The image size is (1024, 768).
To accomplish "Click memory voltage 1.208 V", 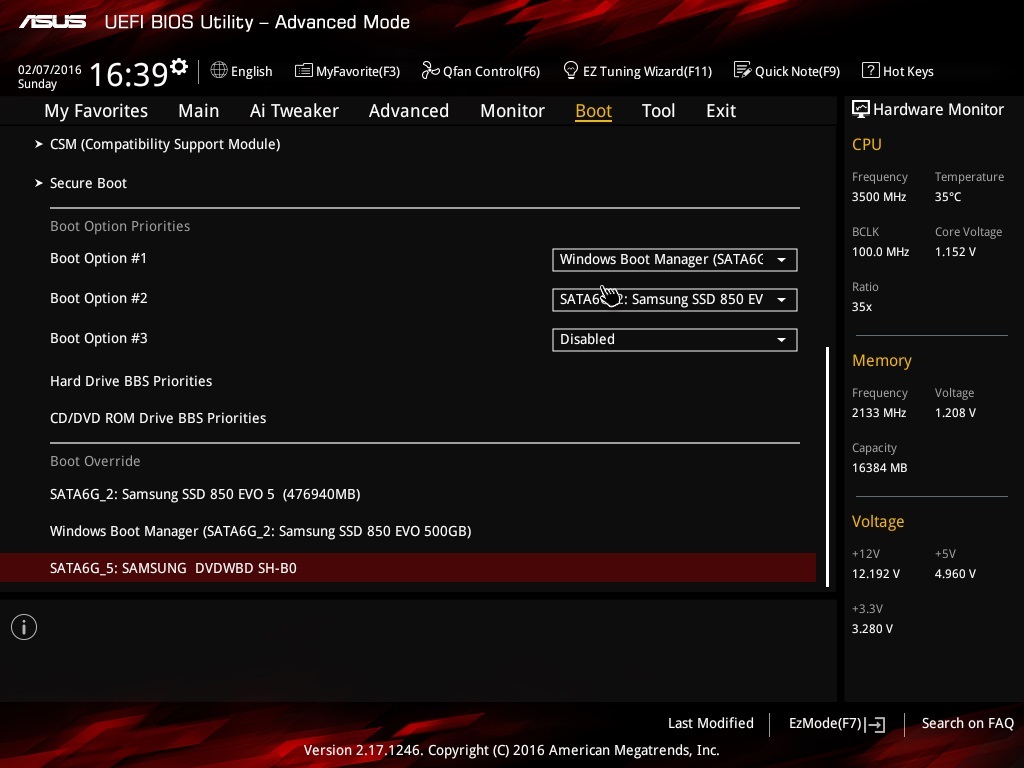I will pyautogui.click(x=955, y=413).
